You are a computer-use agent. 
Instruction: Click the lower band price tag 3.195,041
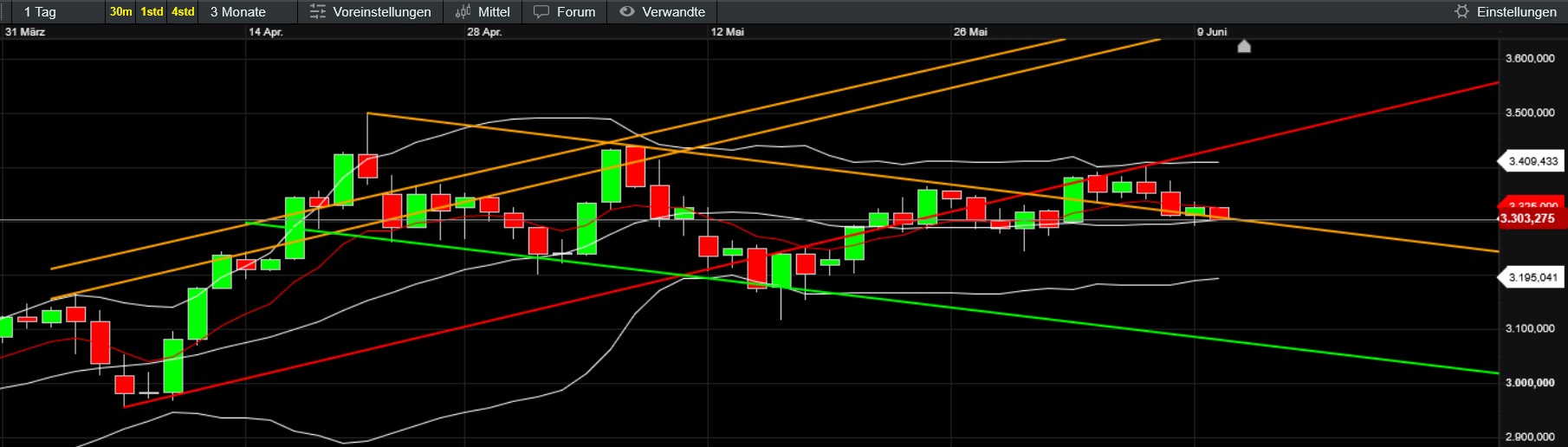tap(1532, 277)
